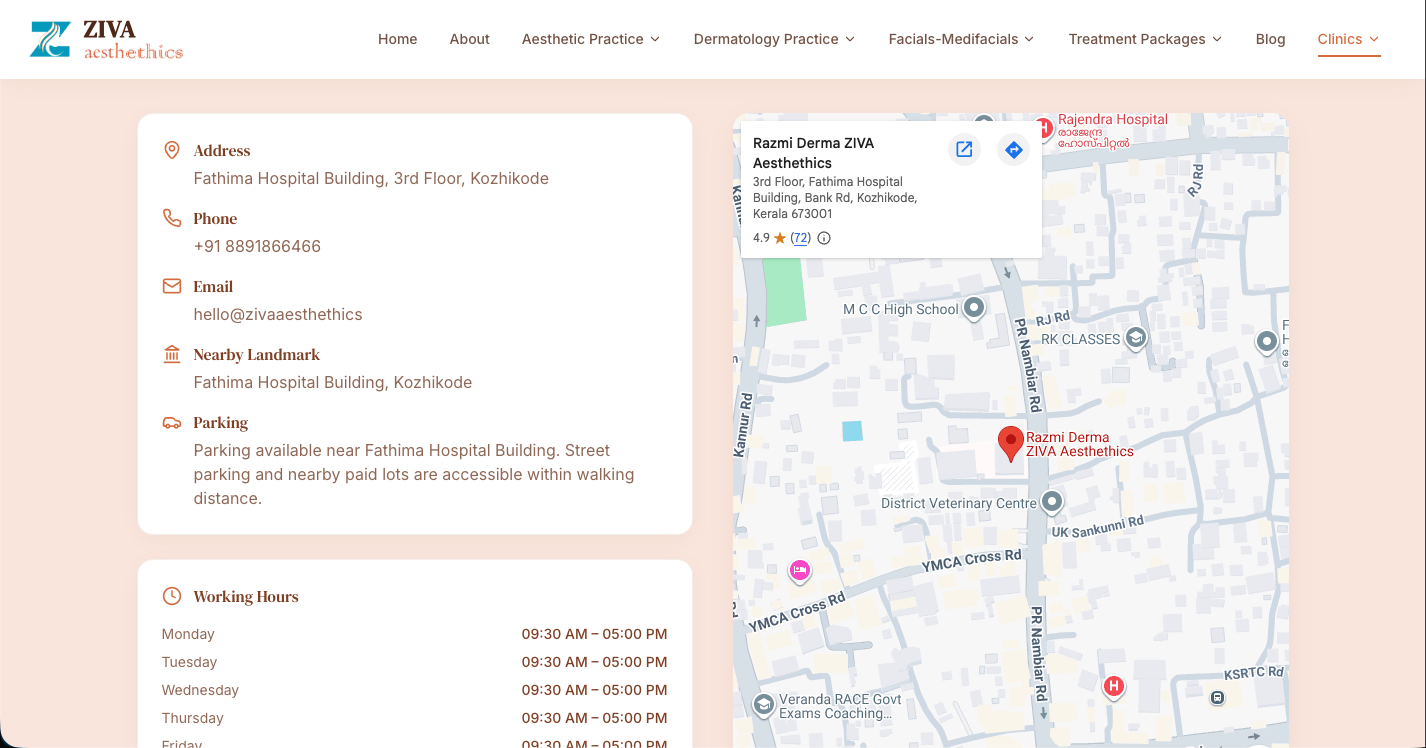Open map in larger view icon

click(x=964, y=149)
